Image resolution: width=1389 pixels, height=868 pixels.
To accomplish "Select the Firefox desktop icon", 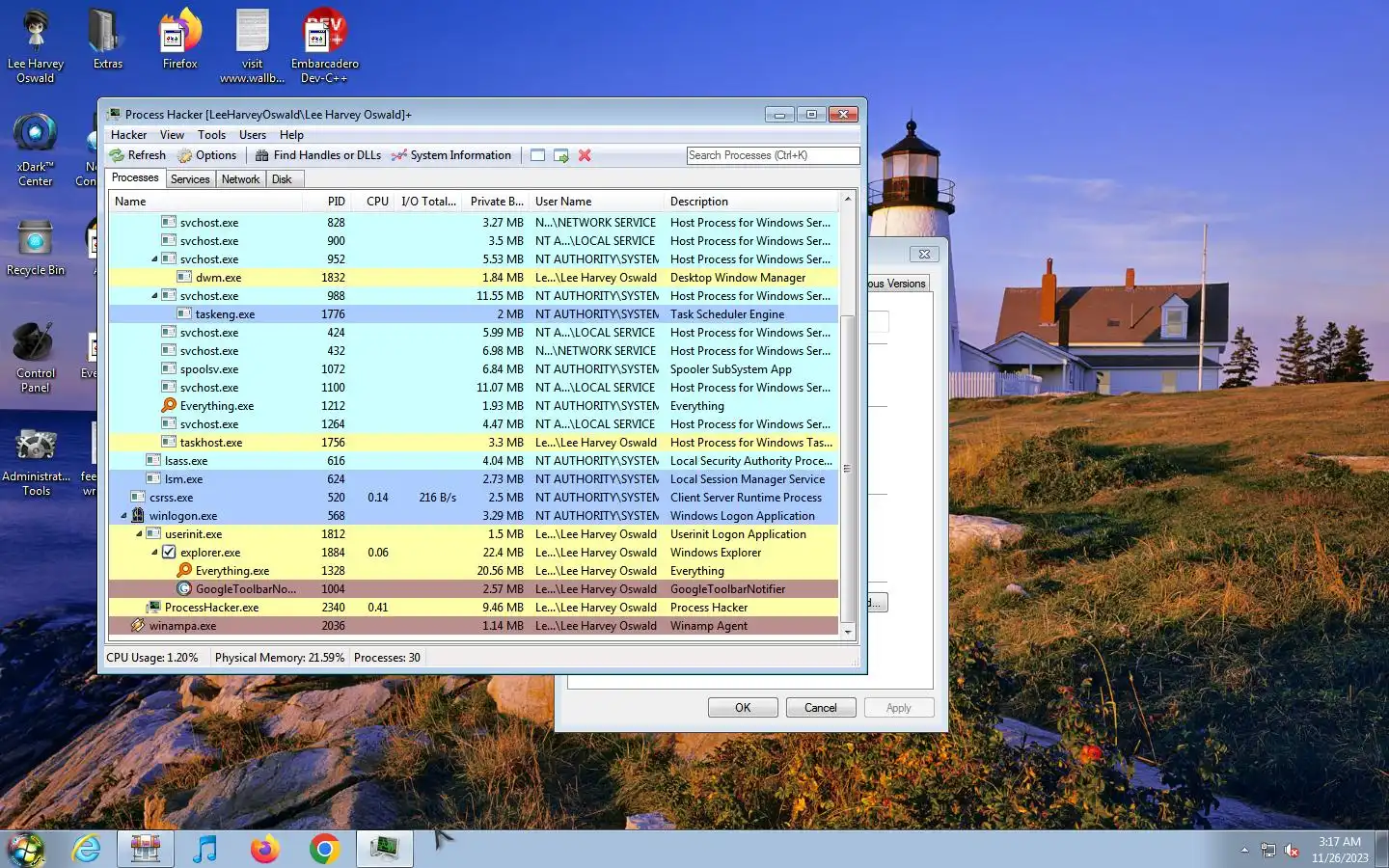I will (x=180, y=40).
